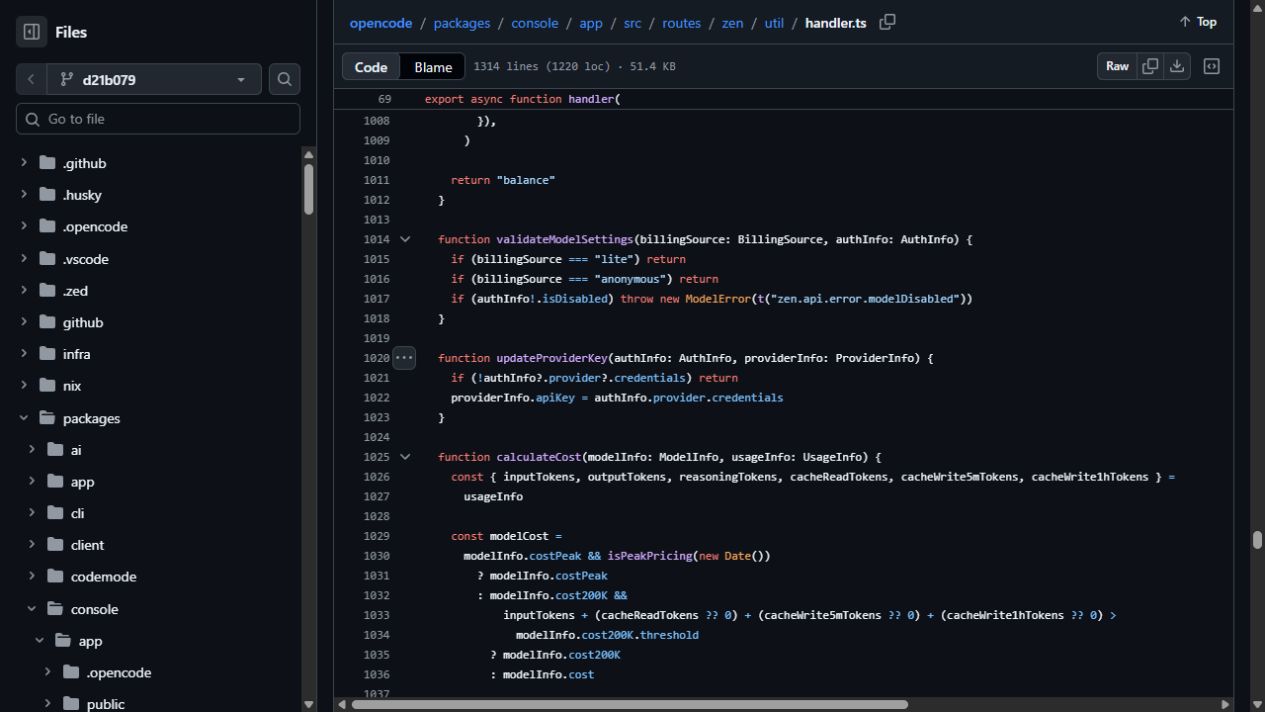Viewport: 1265px width, 712px height.
Task: Click the page vertical scrollbar thumb
Action: (x=1257, y=540)
